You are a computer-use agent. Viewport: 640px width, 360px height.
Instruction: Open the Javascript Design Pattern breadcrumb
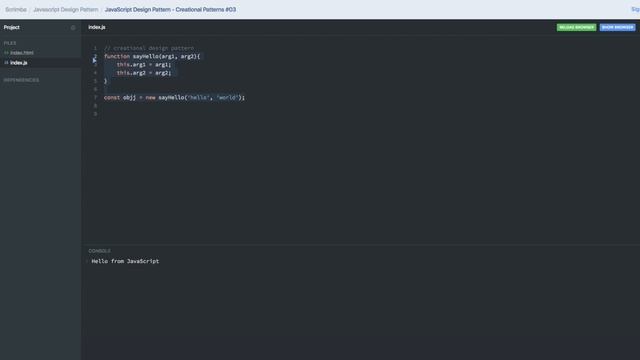[x=66, y=9]
